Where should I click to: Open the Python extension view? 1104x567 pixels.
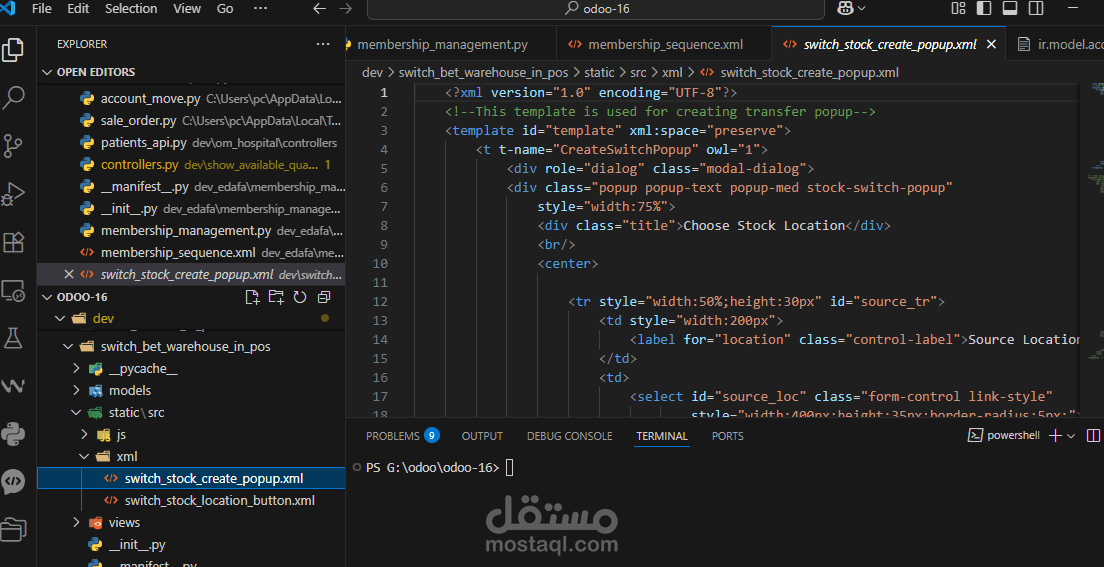point(13,434)
